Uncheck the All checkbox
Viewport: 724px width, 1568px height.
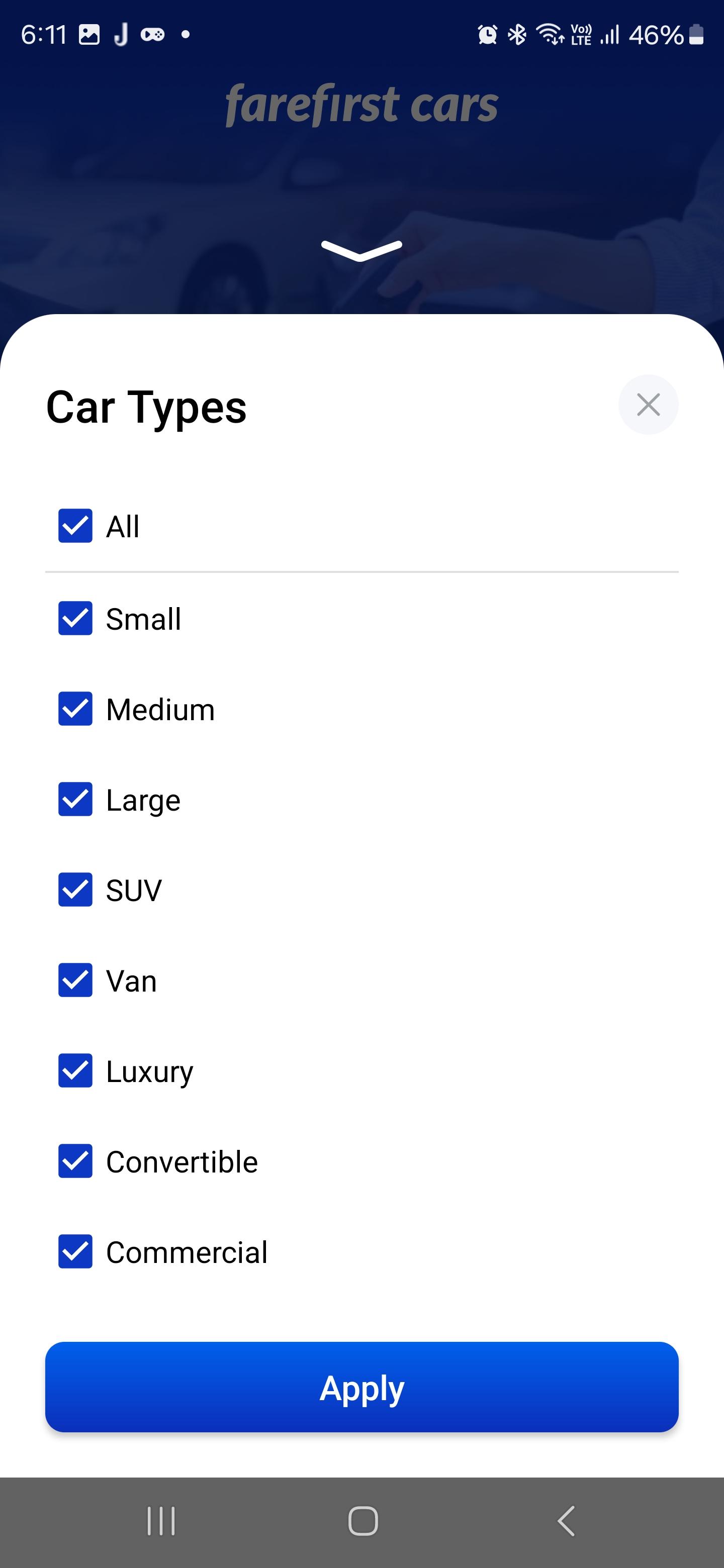click(x=75, y=526)
